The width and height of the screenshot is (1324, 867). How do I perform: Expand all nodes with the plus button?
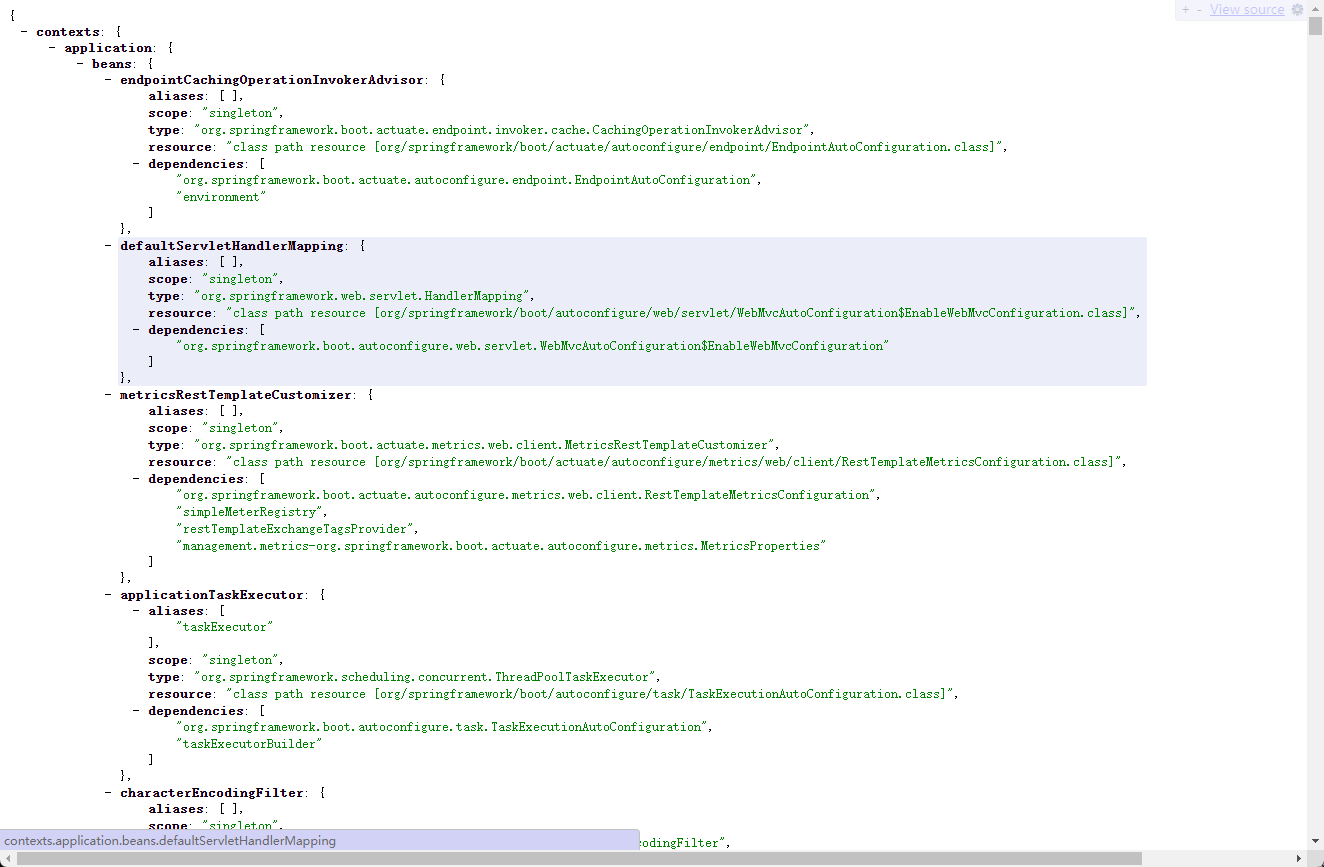(x=1186, y=10)
